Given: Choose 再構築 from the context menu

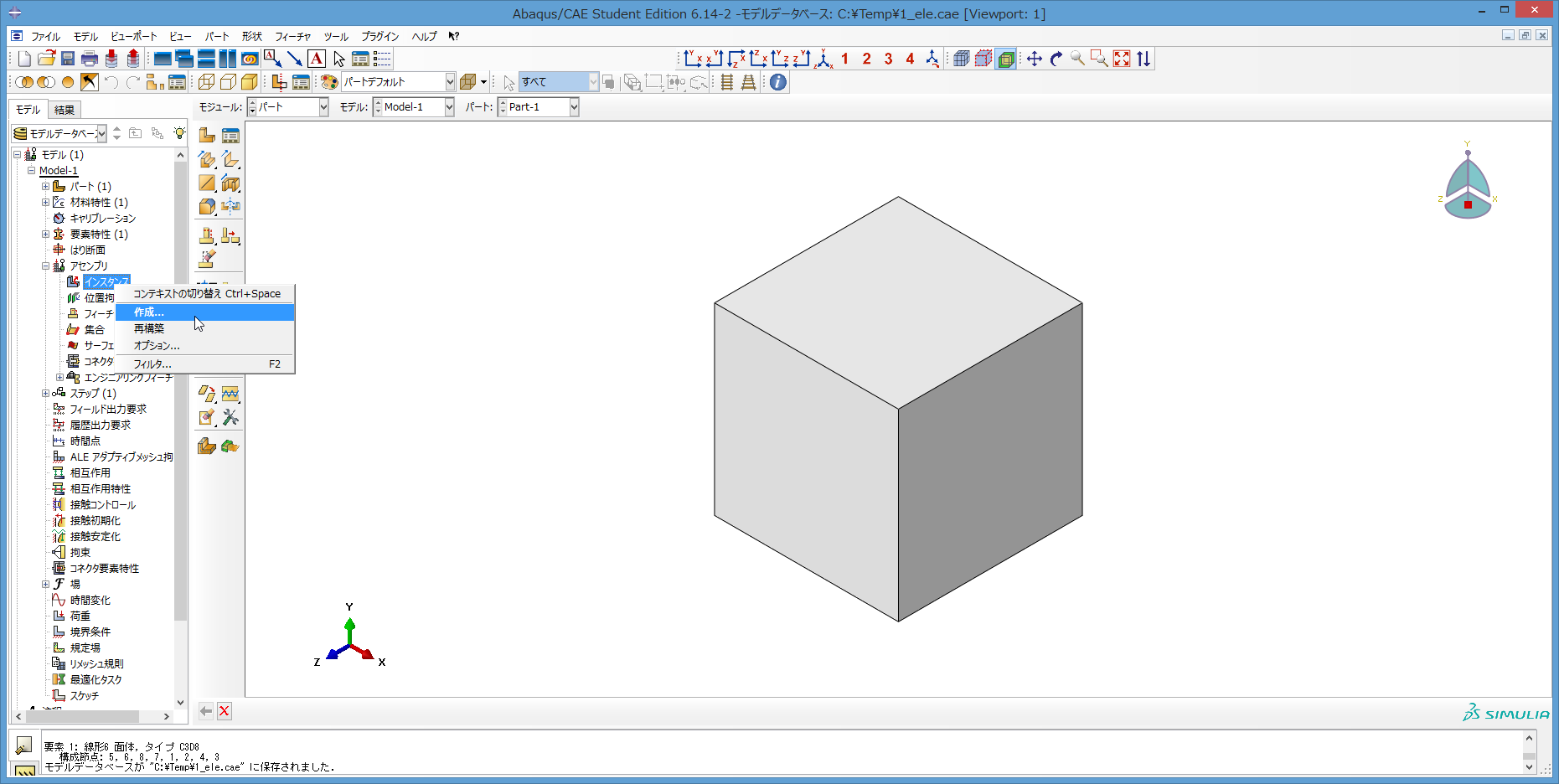Looking at the screenshot, I should point(204,329).
